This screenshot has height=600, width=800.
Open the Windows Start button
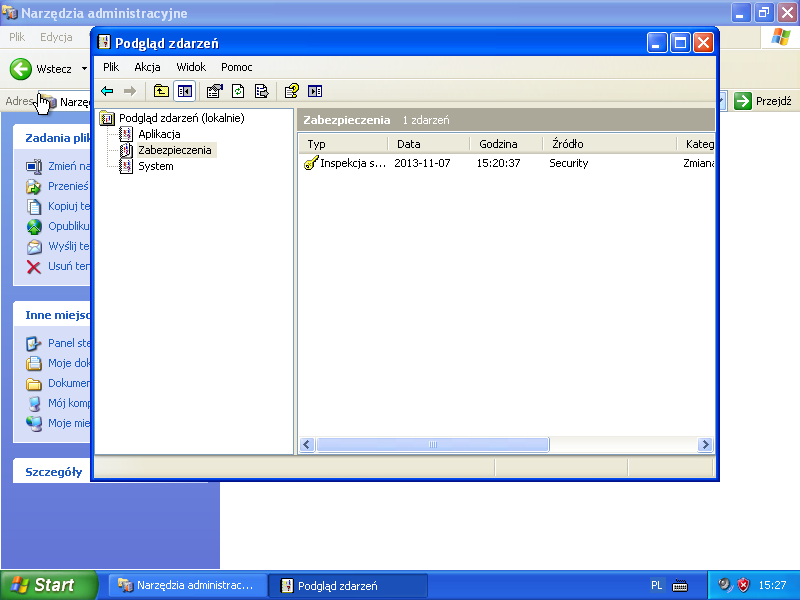coord(48,585)
